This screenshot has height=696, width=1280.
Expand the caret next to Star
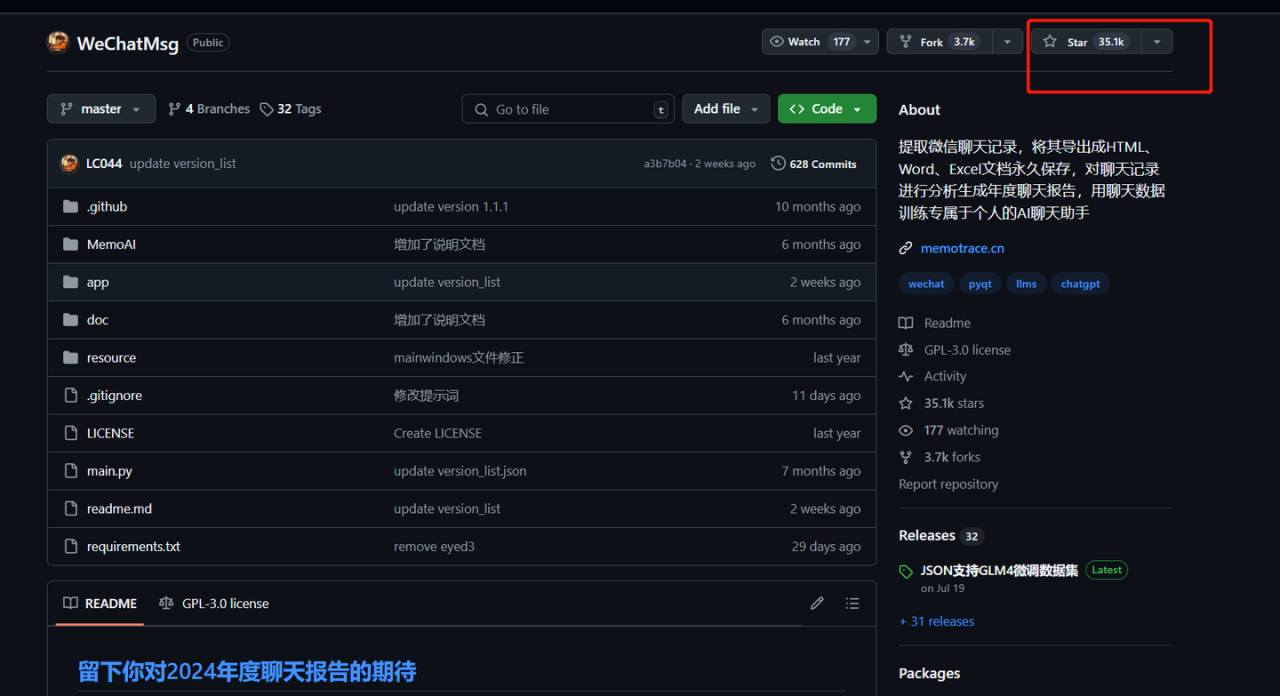click(1157, 42)
